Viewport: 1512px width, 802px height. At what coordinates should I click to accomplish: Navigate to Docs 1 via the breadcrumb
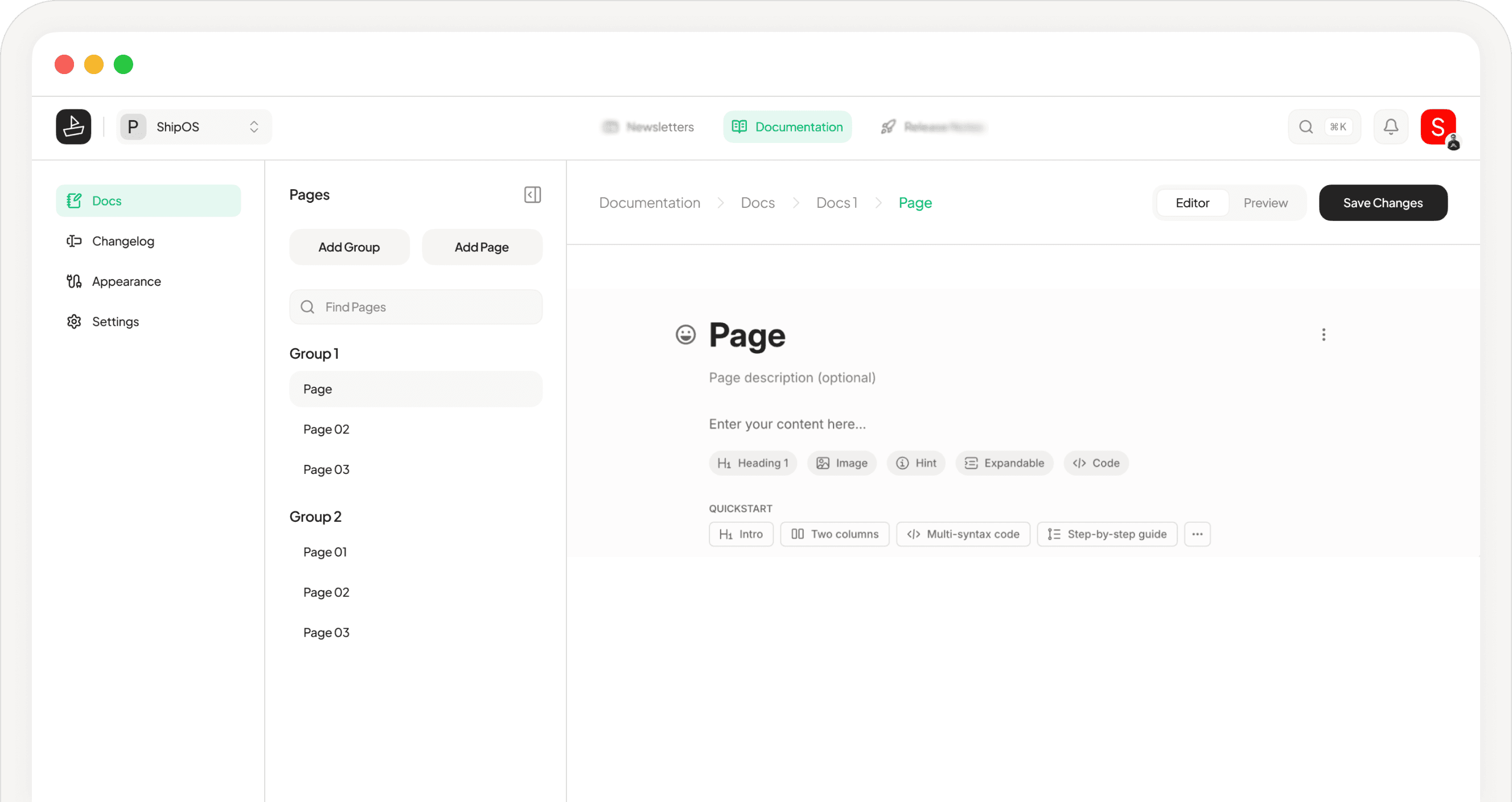(836, 203)
